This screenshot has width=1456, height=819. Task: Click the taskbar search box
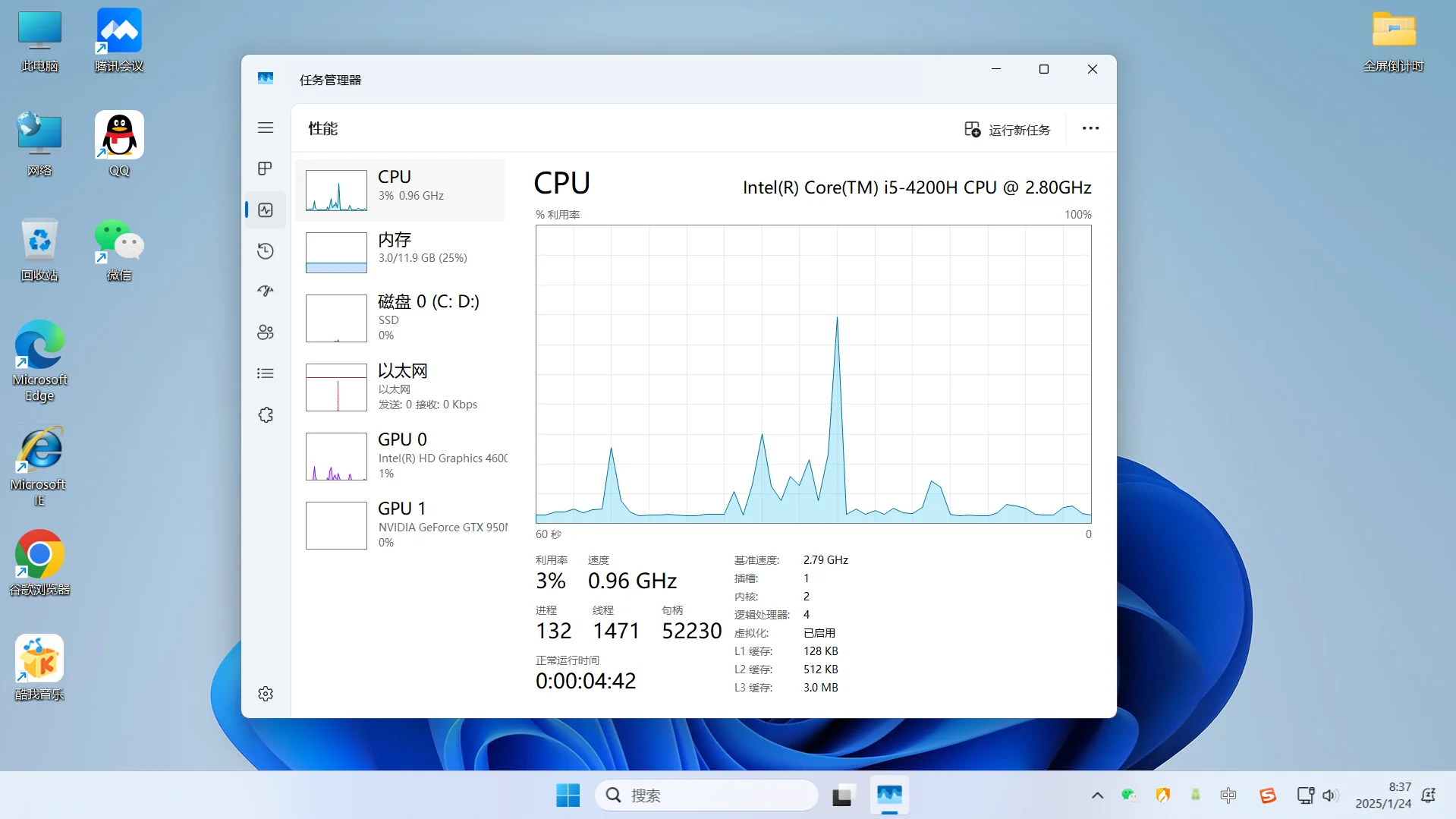706,795
